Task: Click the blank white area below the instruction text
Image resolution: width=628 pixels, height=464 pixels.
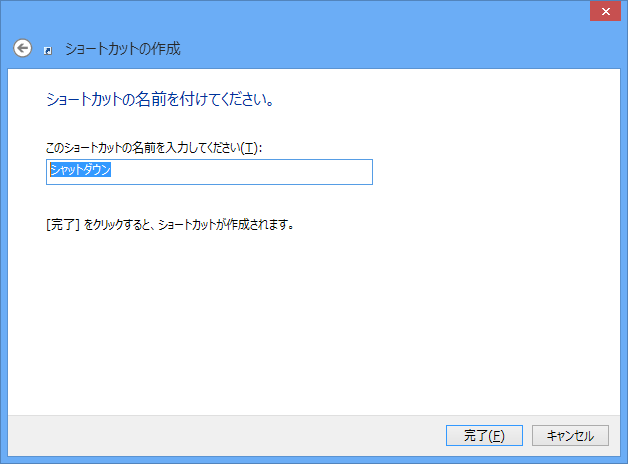Action: point(312,320)
